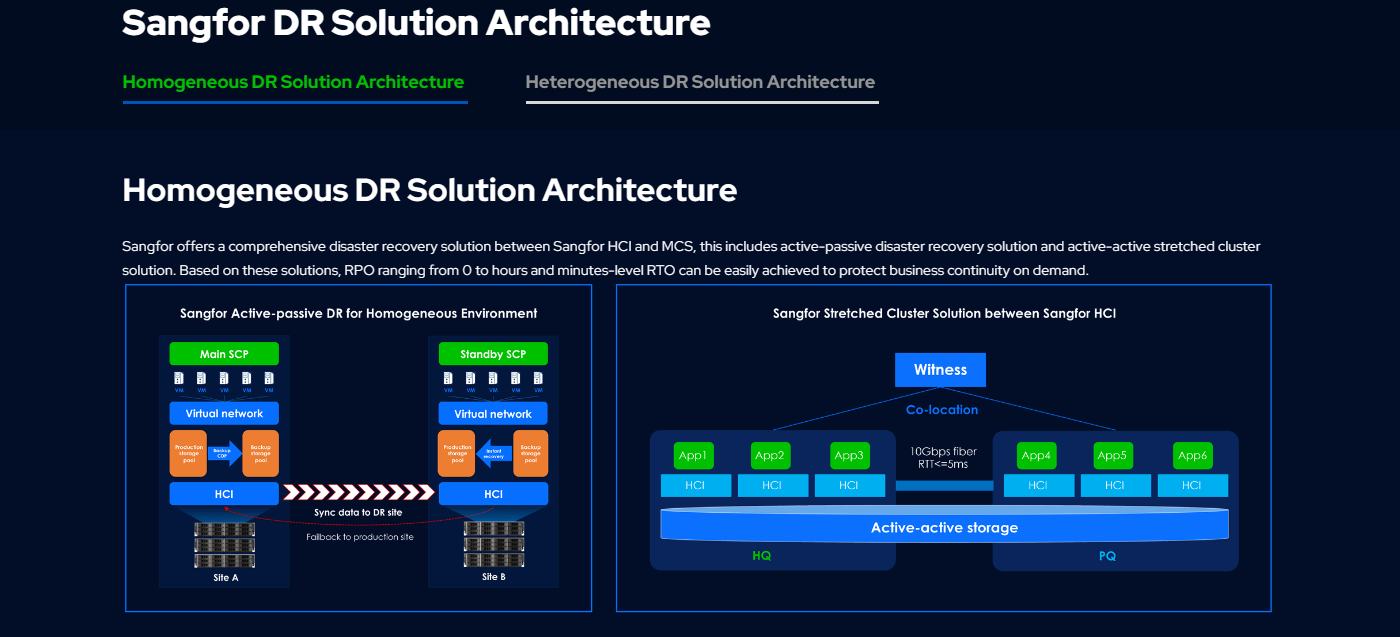The height and width of the screenshot is (637, 1400).
Task: Click Site B's Backup storage pool box
Action: [530, 453]
